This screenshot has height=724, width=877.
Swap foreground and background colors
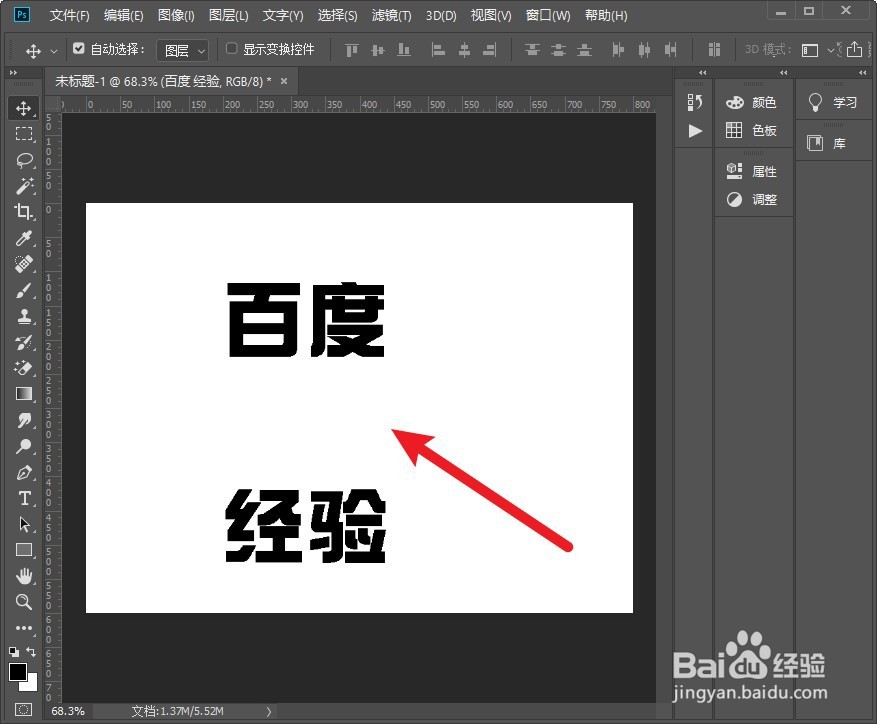(x=31, y=652)
